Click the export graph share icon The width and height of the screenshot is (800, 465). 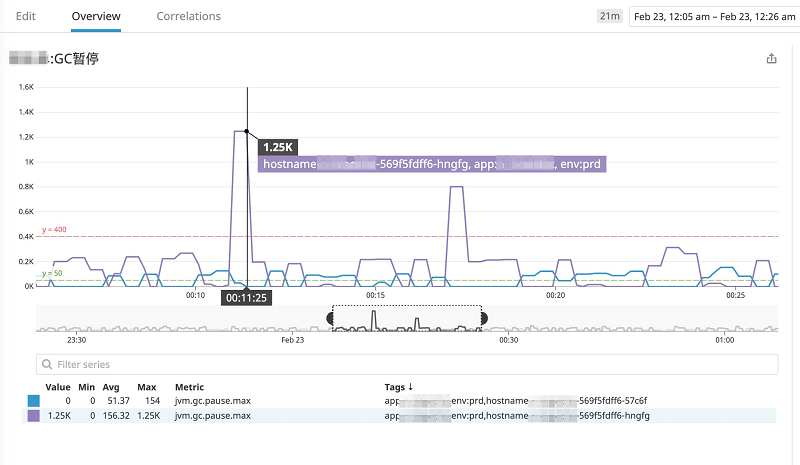771,59
